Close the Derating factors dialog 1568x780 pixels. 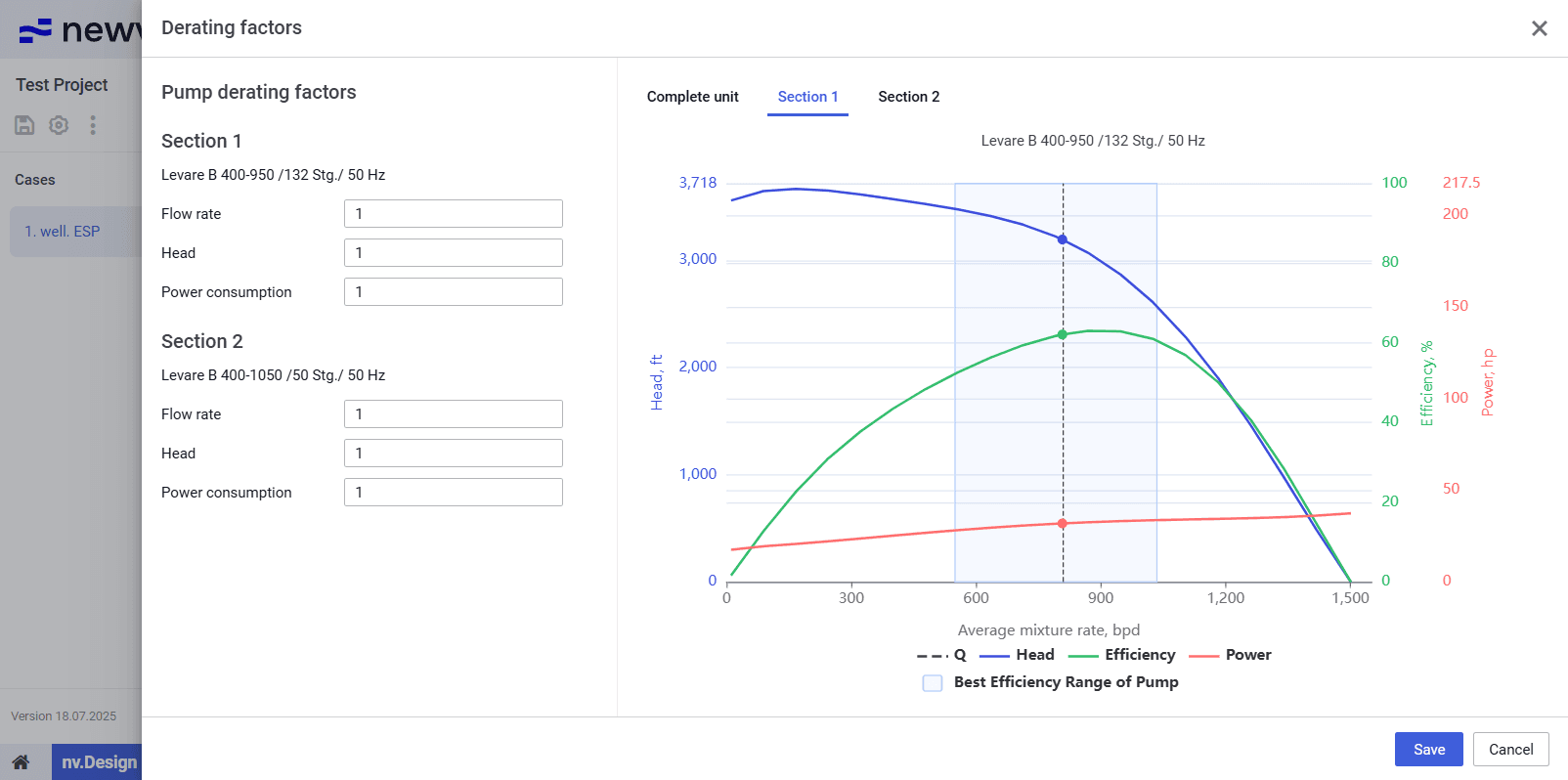[1539, 28]
